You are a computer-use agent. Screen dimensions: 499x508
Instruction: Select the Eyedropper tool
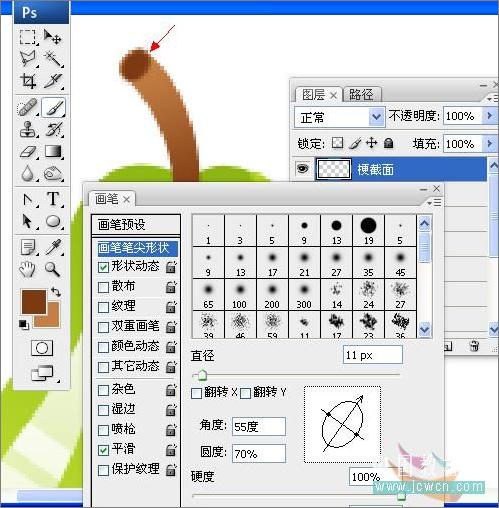(x=53, y=247)
